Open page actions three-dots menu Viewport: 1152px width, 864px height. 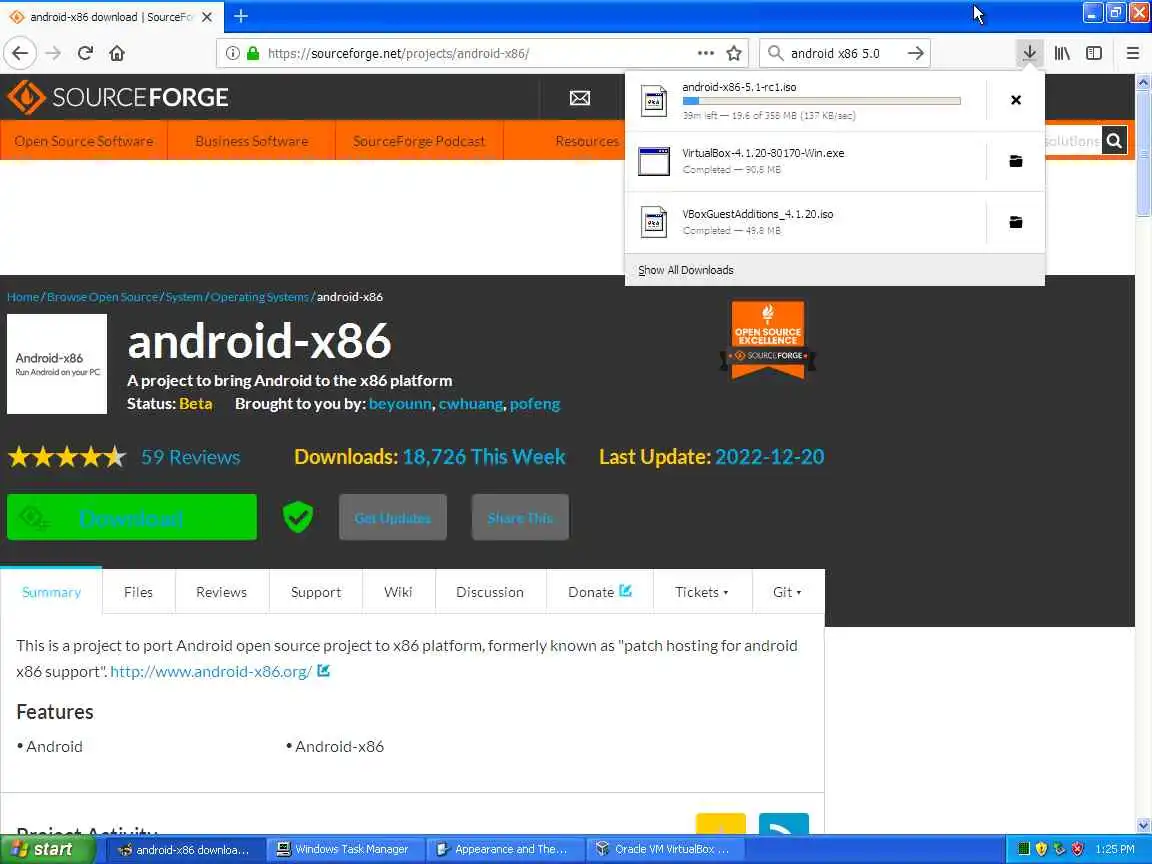pyautogui.click(x=705, y=53)
